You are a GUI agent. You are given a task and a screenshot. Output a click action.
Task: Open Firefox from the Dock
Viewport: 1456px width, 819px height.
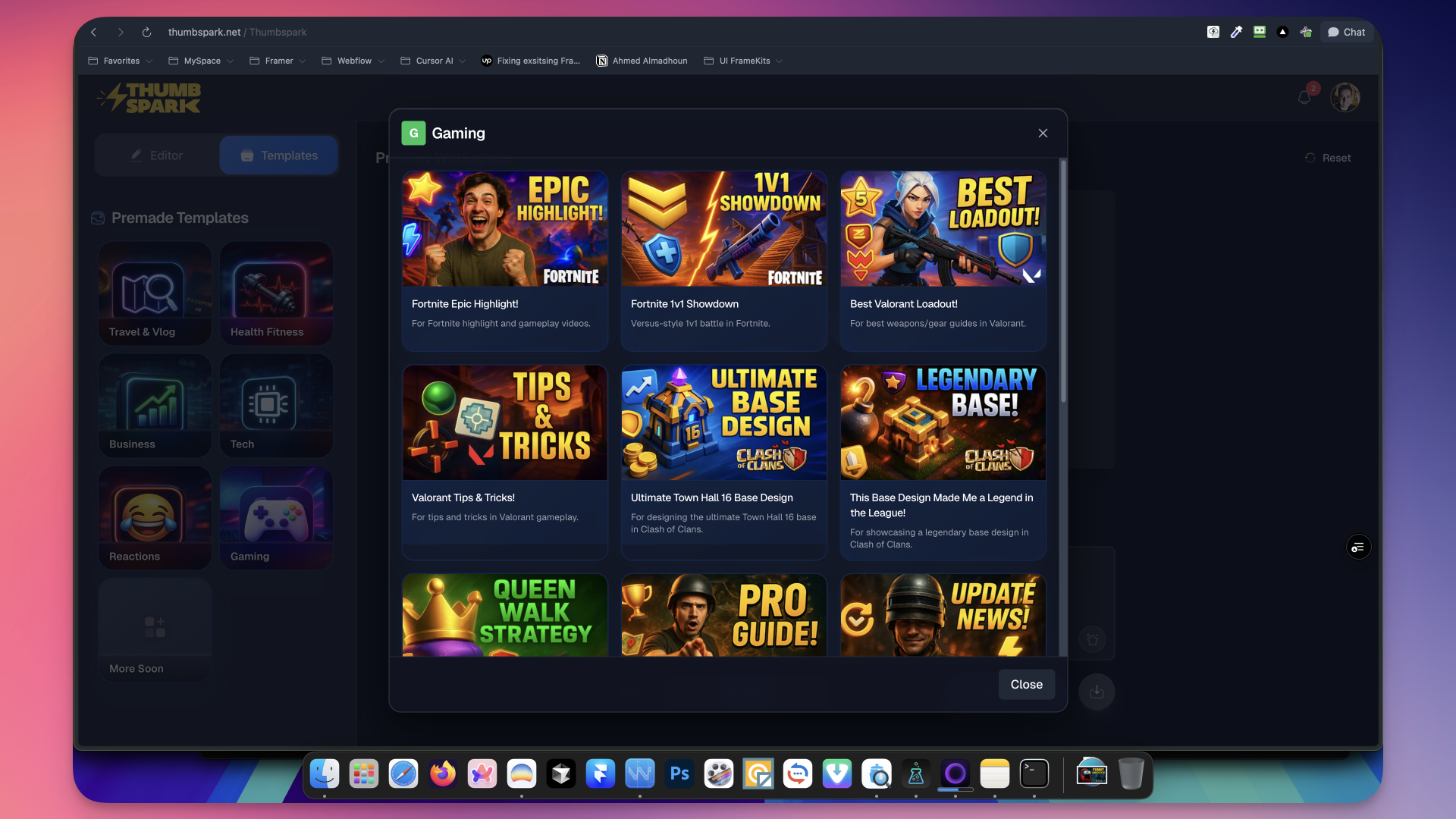[x=443, y=774]
